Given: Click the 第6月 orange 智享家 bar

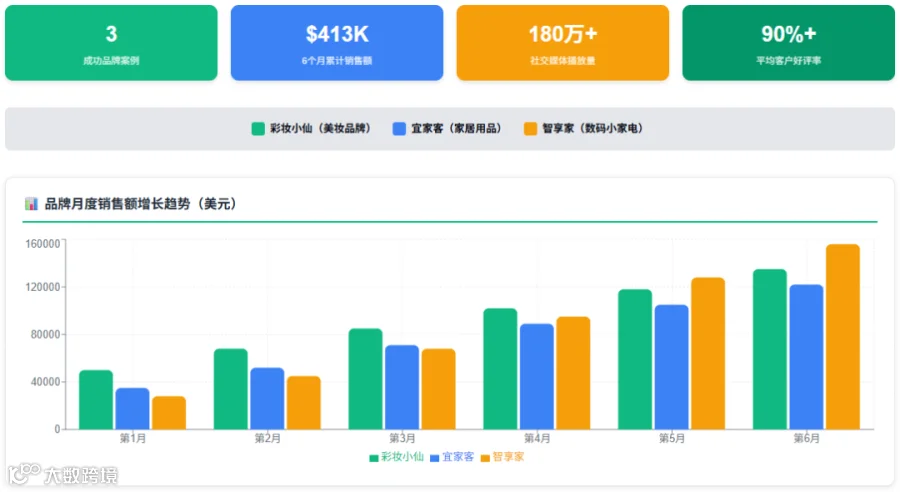Looking at the screenshot, I should (843, 337).
